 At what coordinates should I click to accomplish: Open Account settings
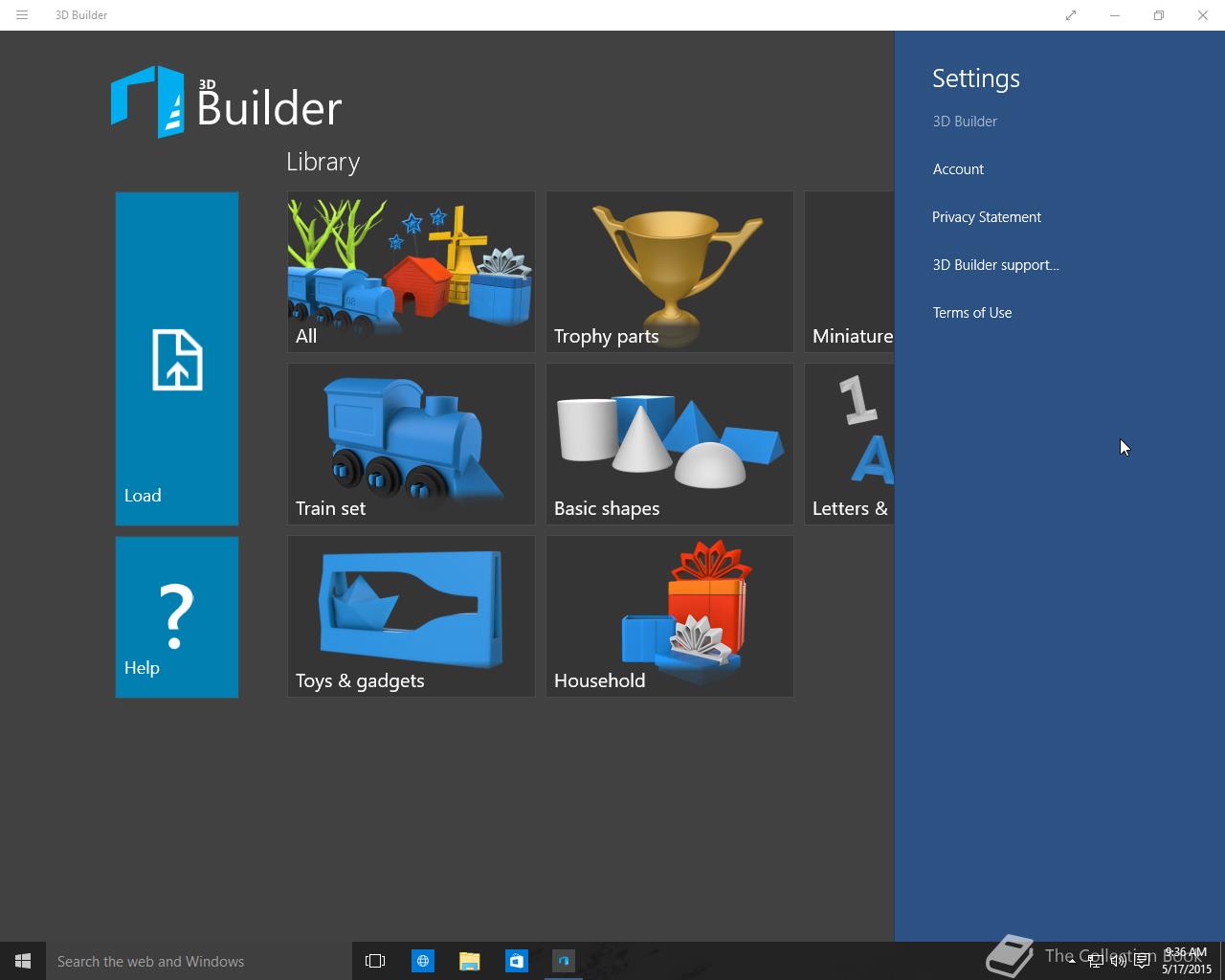click(958, 169)
